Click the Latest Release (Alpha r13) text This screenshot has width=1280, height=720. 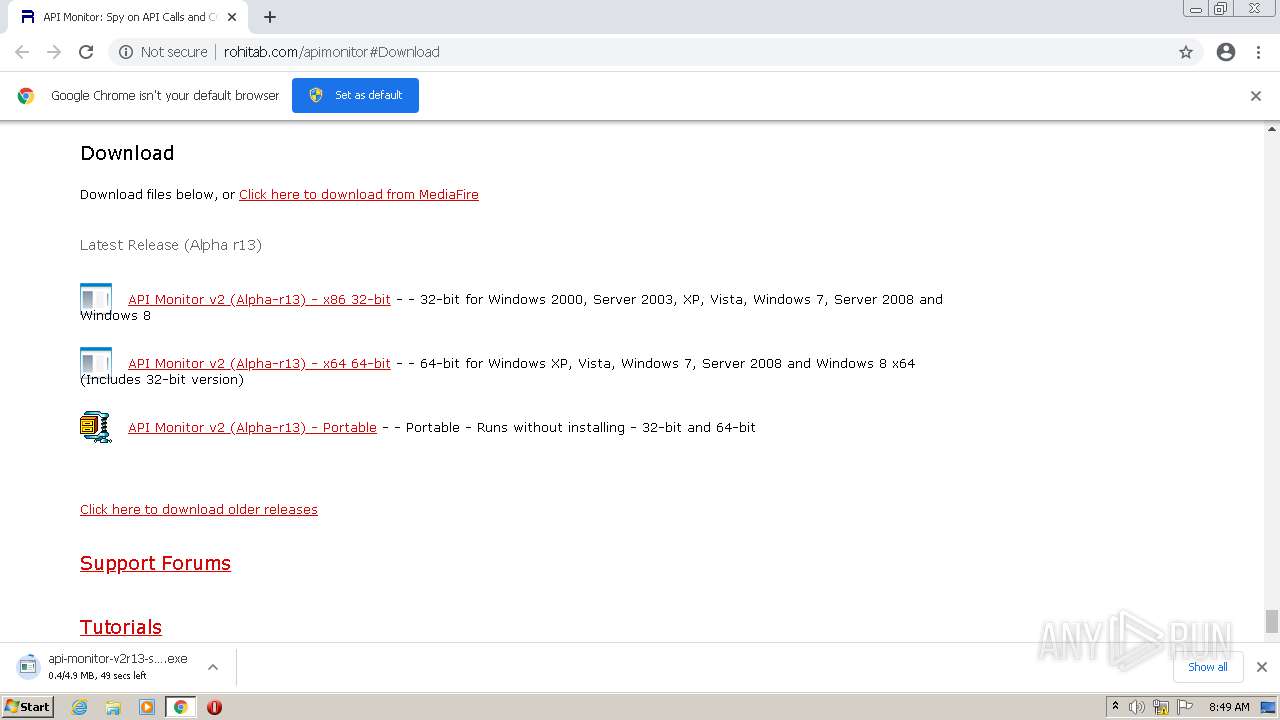coord(171,245)
